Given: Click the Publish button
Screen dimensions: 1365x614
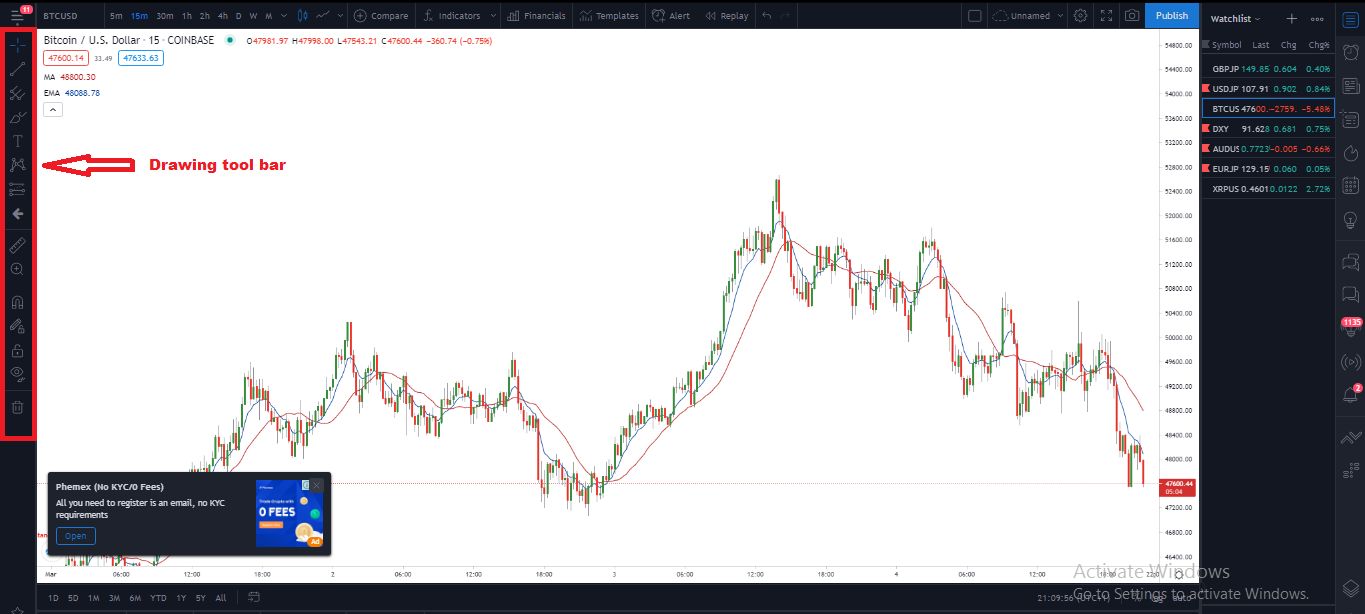Looking at the screenshot, I should 1172,15.
